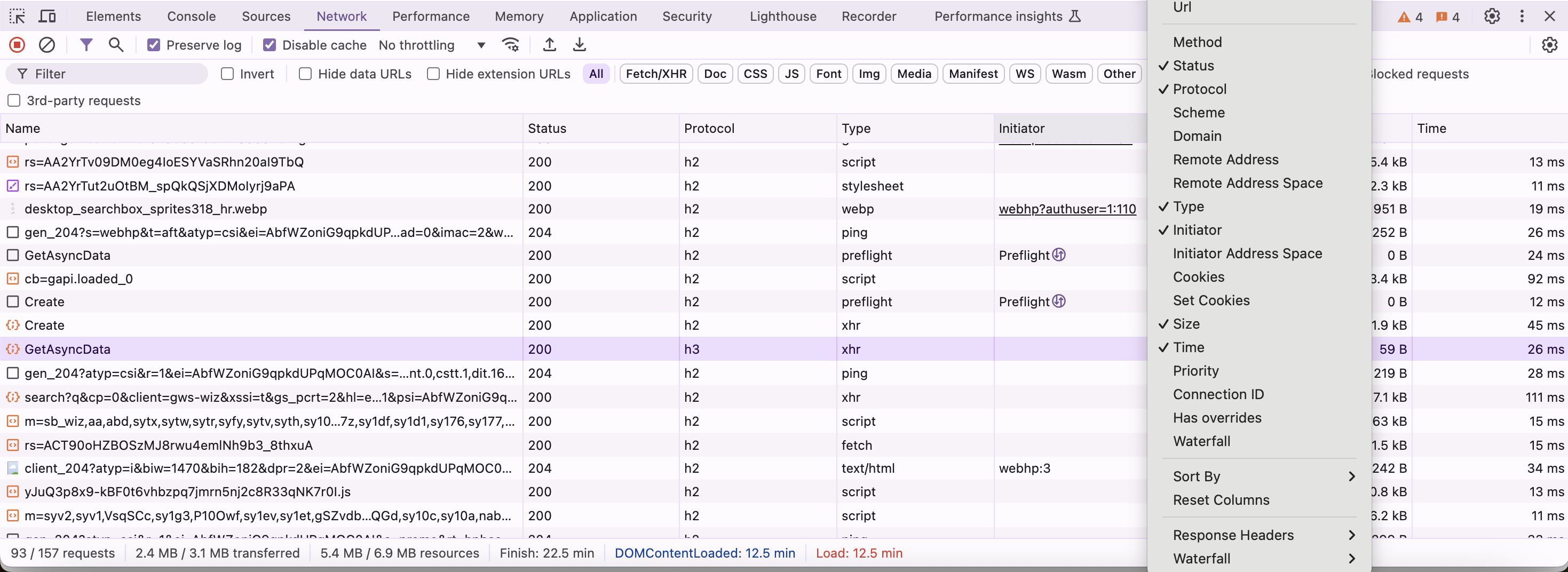Click the inspect element selector icon
1568x572 pixels.
pos(17,17)
